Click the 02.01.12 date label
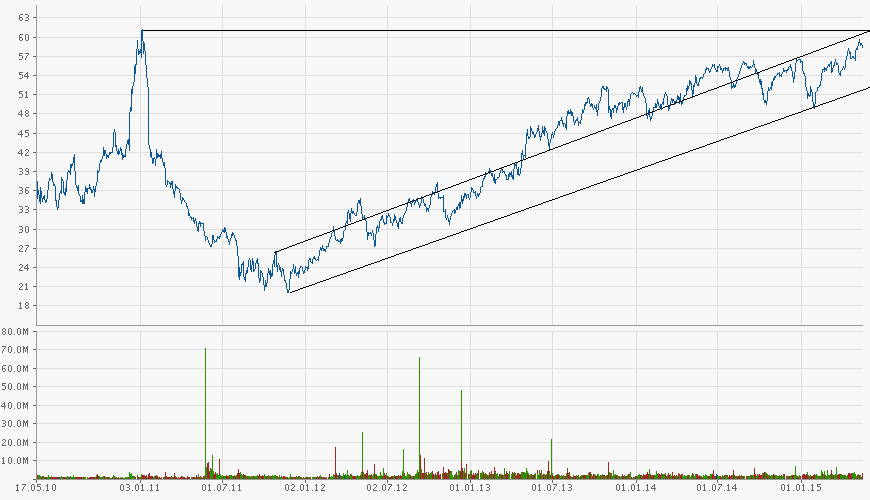Viewport: 870px width, 500px height. (x=304, y=488)
